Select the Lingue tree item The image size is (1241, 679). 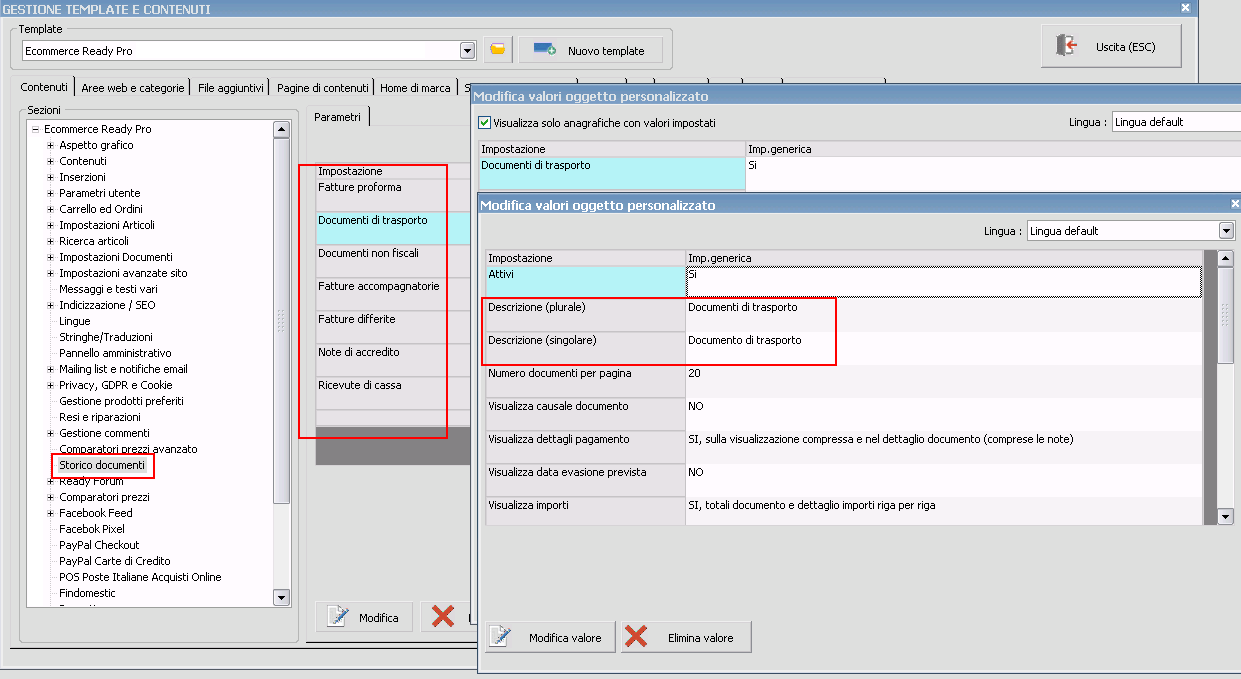click(x=75, y=321)
